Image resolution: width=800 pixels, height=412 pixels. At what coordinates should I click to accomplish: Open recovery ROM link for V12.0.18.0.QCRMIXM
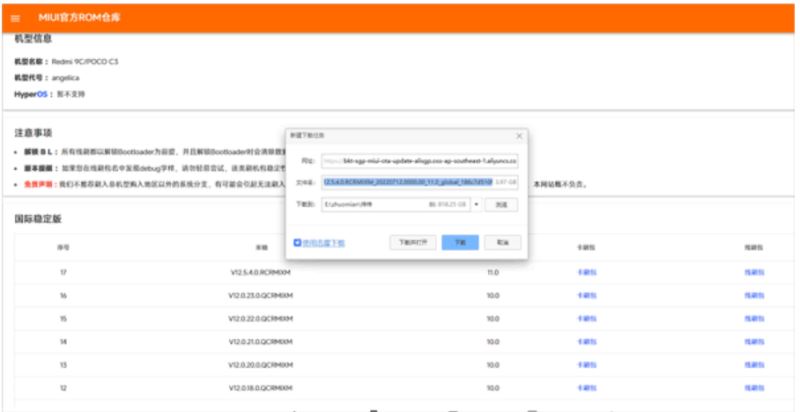(x=587, y=388)
